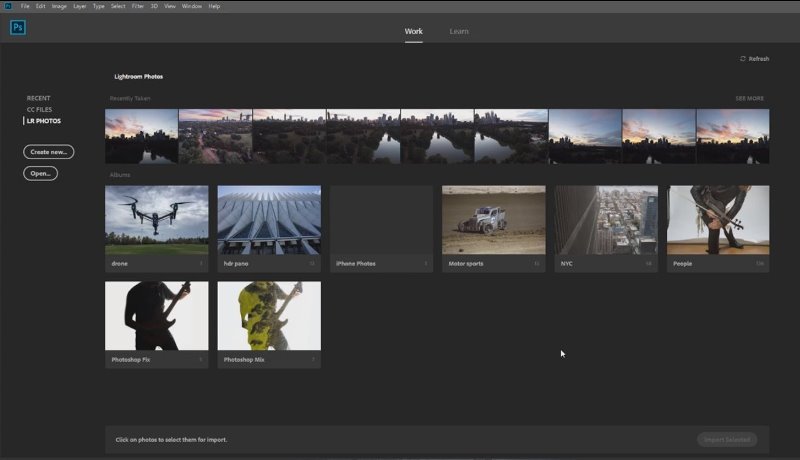Click the 'hdr pano' album label
Viewport: 800px width, 460px height.
[236, 264]
